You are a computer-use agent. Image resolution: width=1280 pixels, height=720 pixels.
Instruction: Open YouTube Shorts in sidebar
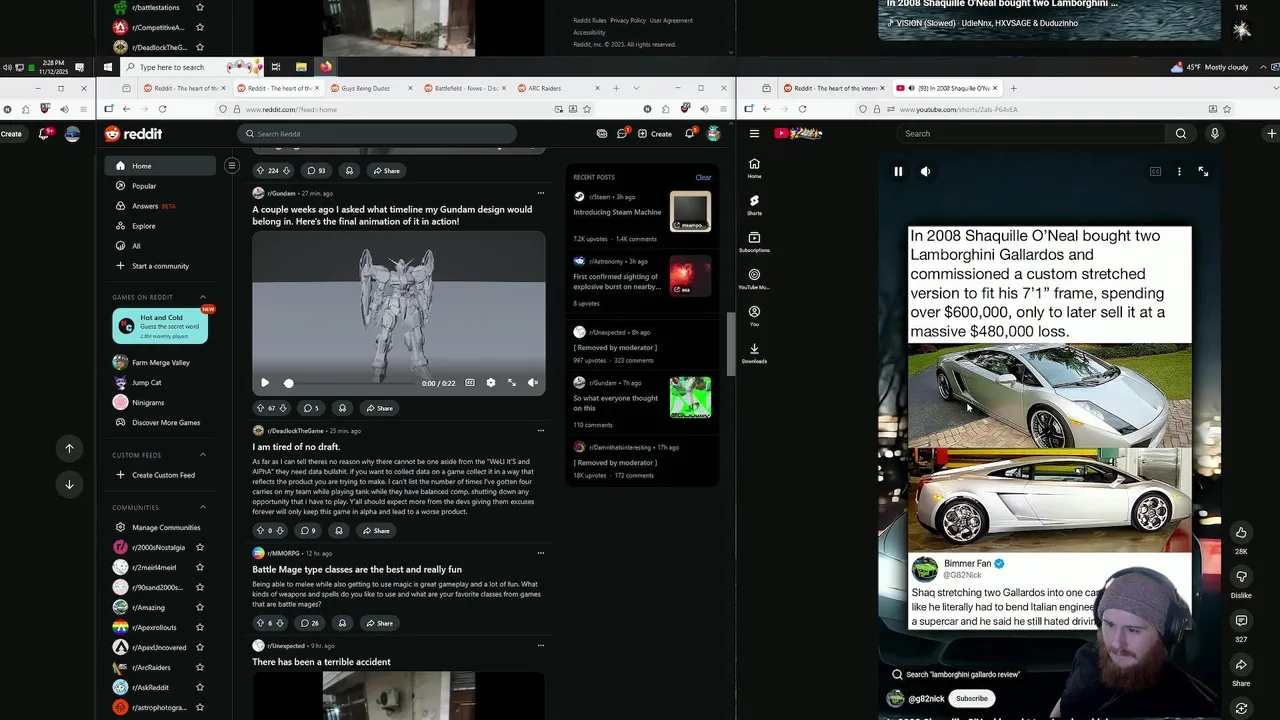tap(754, 205)
